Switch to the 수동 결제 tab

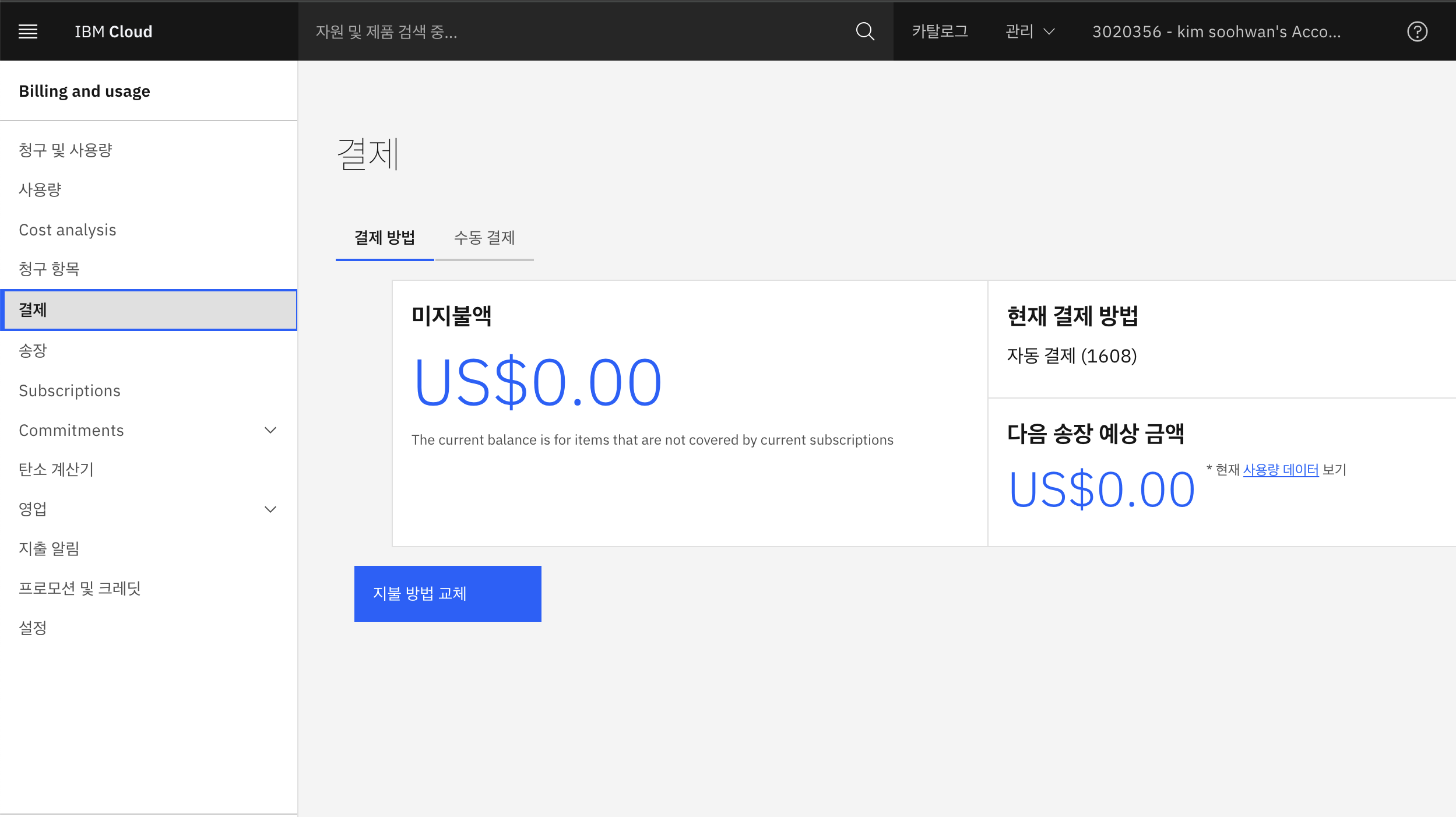(x=484, y=238)
